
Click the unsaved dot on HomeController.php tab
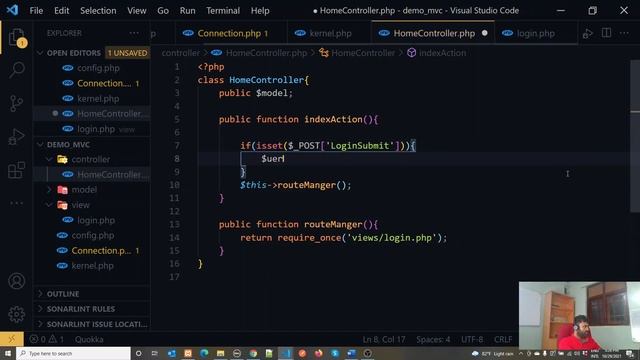(x=484, y=33)
